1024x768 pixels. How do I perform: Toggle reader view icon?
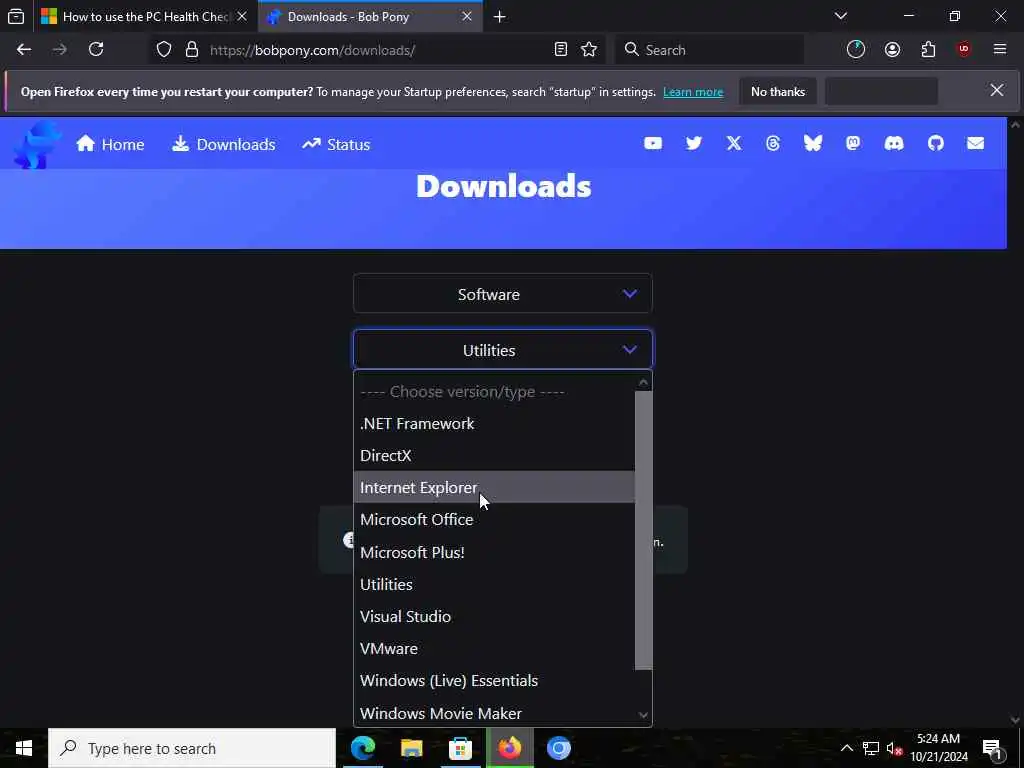(560, 50)
